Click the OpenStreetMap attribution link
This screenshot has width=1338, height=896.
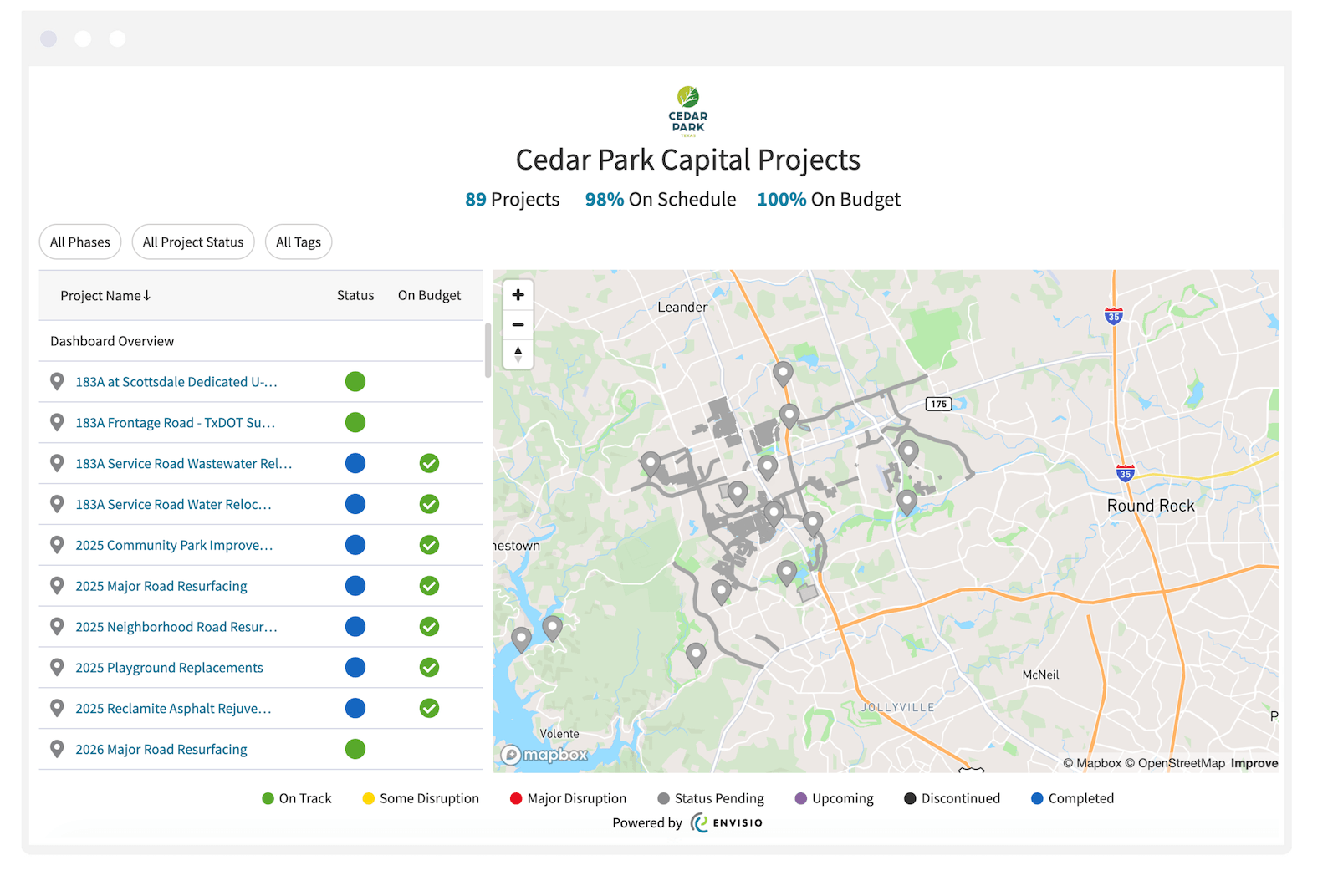(1175, 763)
